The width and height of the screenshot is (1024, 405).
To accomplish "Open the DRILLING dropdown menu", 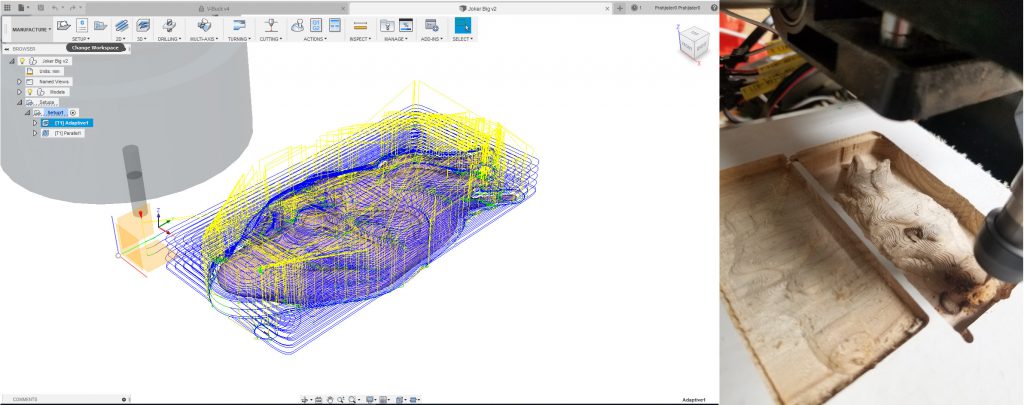I will (169, 39).
